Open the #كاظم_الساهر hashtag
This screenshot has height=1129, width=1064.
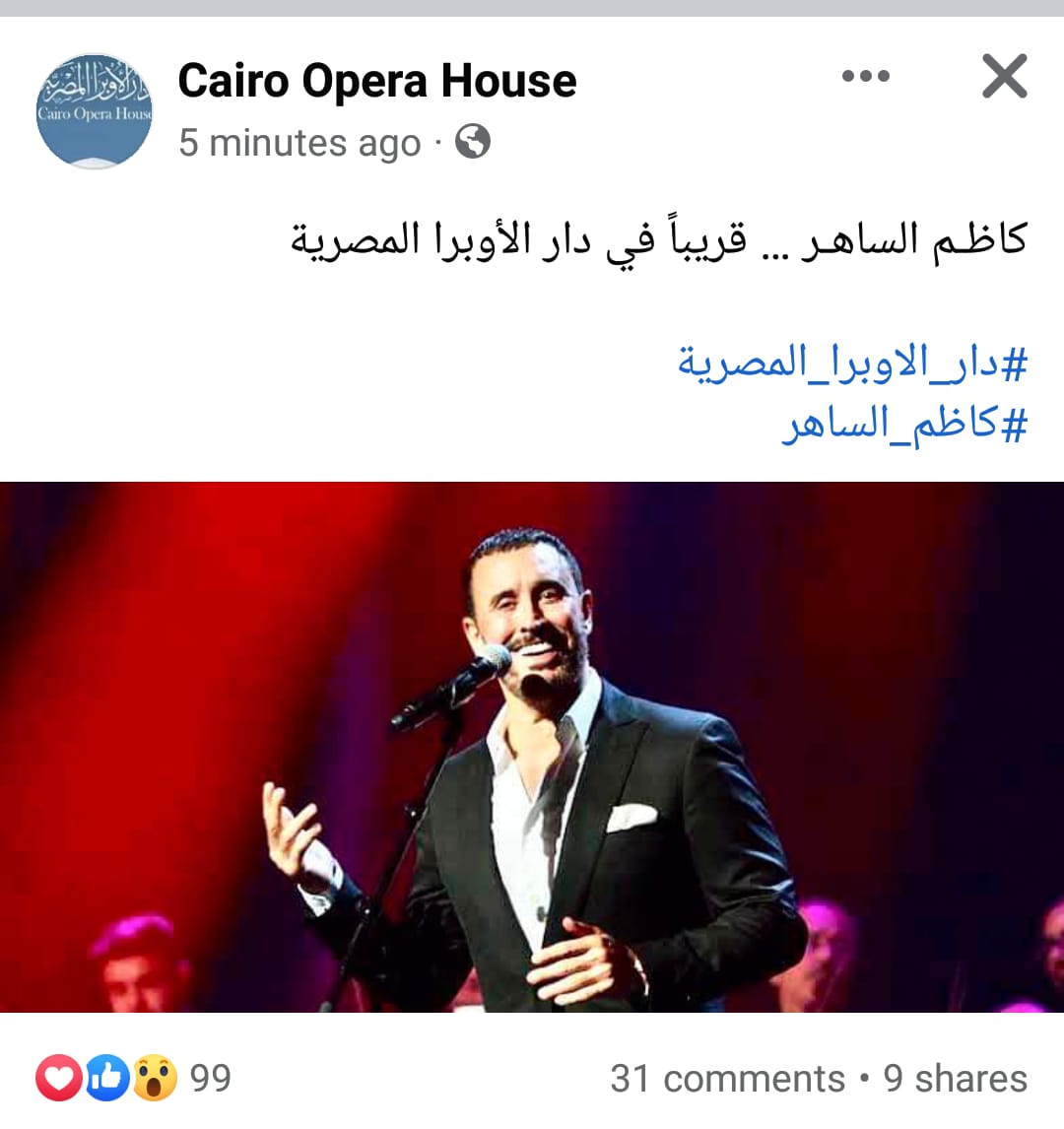click(x=904, y=424)
